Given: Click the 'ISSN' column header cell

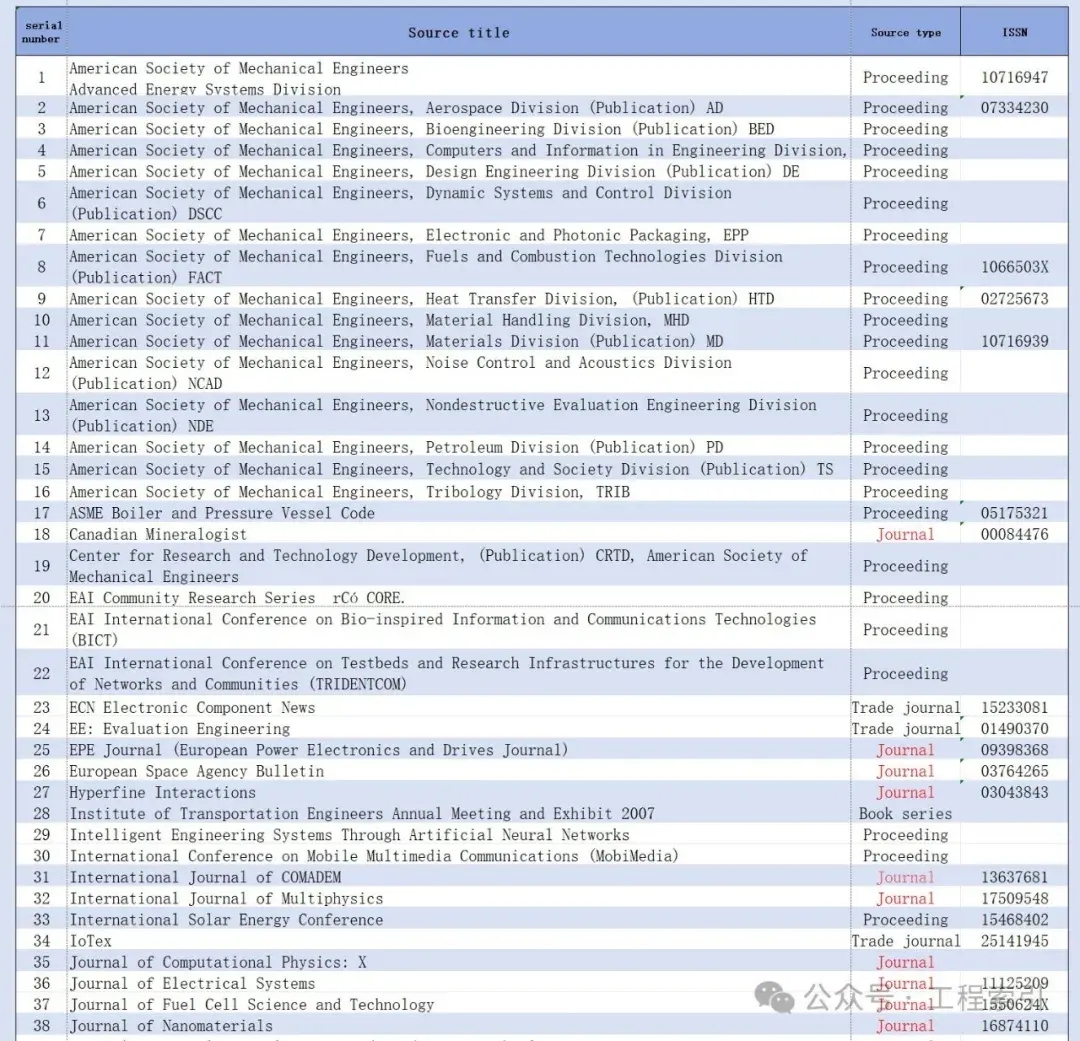Looking at the screenshot, I should pyautogui.click(x=1014, y=32).
